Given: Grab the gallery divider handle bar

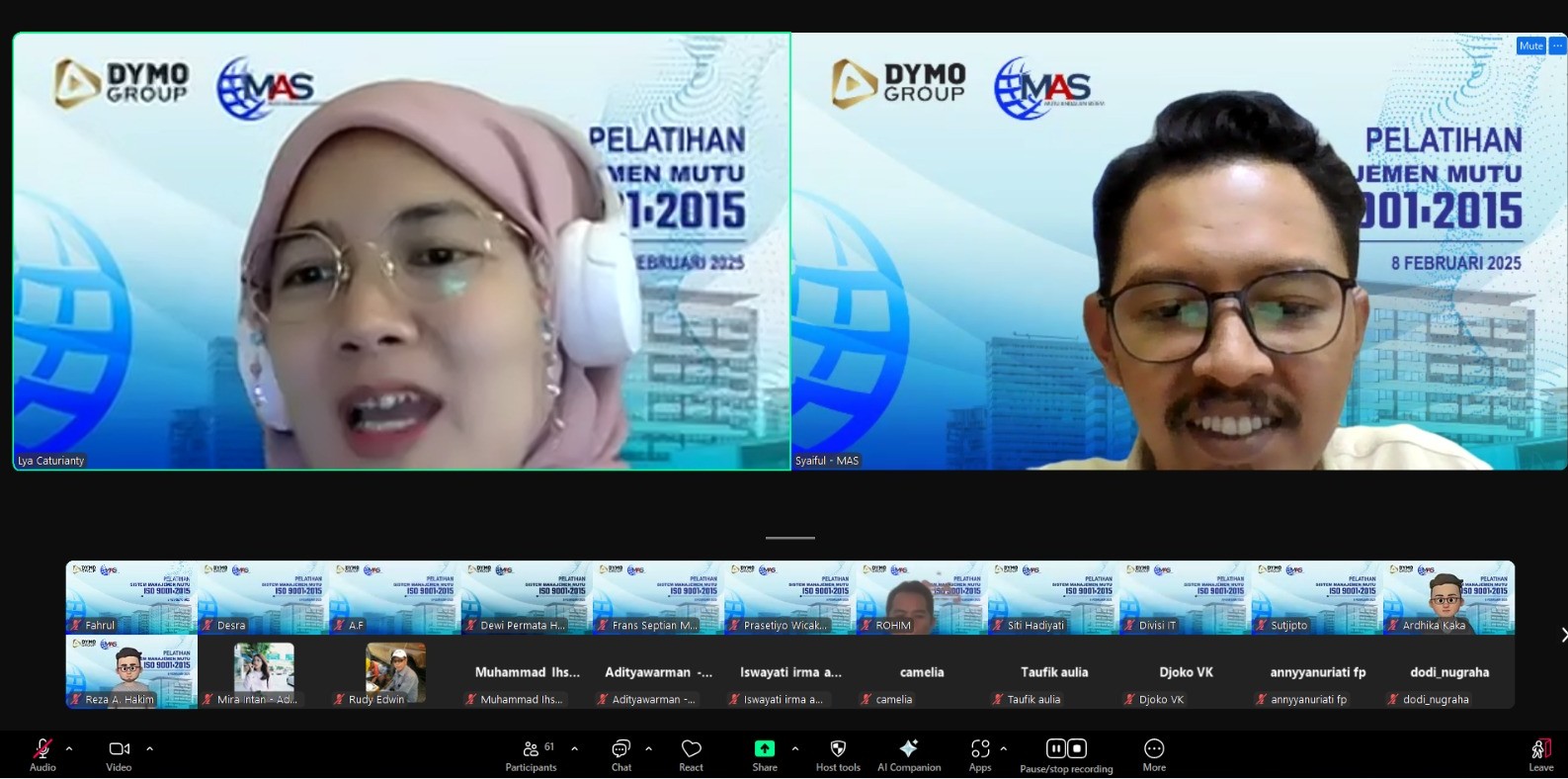Looking at the screenshot, I should click(x=790, y=538).
